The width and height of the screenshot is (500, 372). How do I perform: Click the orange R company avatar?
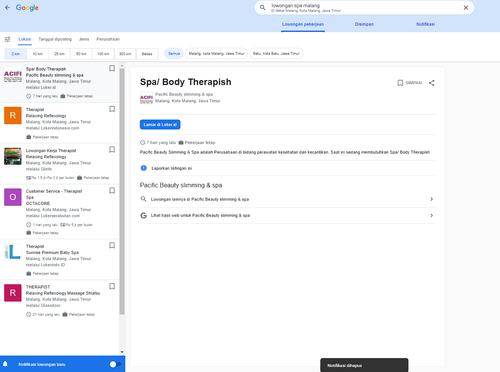coord(13,115)
